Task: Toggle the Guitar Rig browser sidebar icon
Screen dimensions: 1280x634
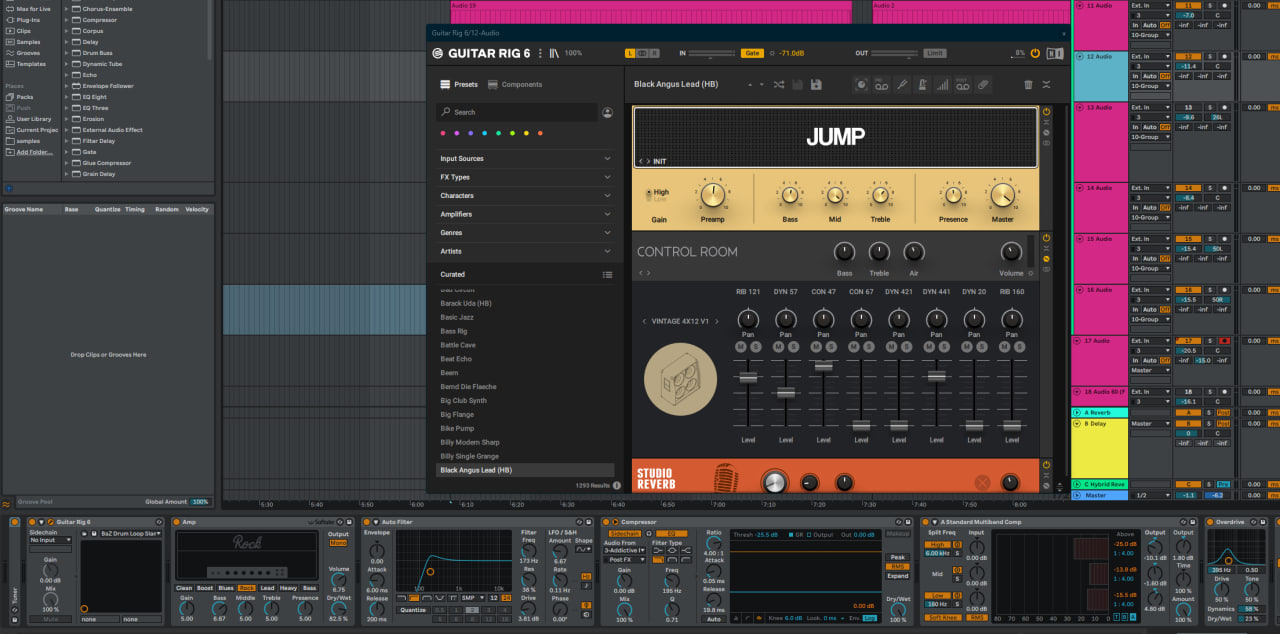Action: [x=554, y=53]
